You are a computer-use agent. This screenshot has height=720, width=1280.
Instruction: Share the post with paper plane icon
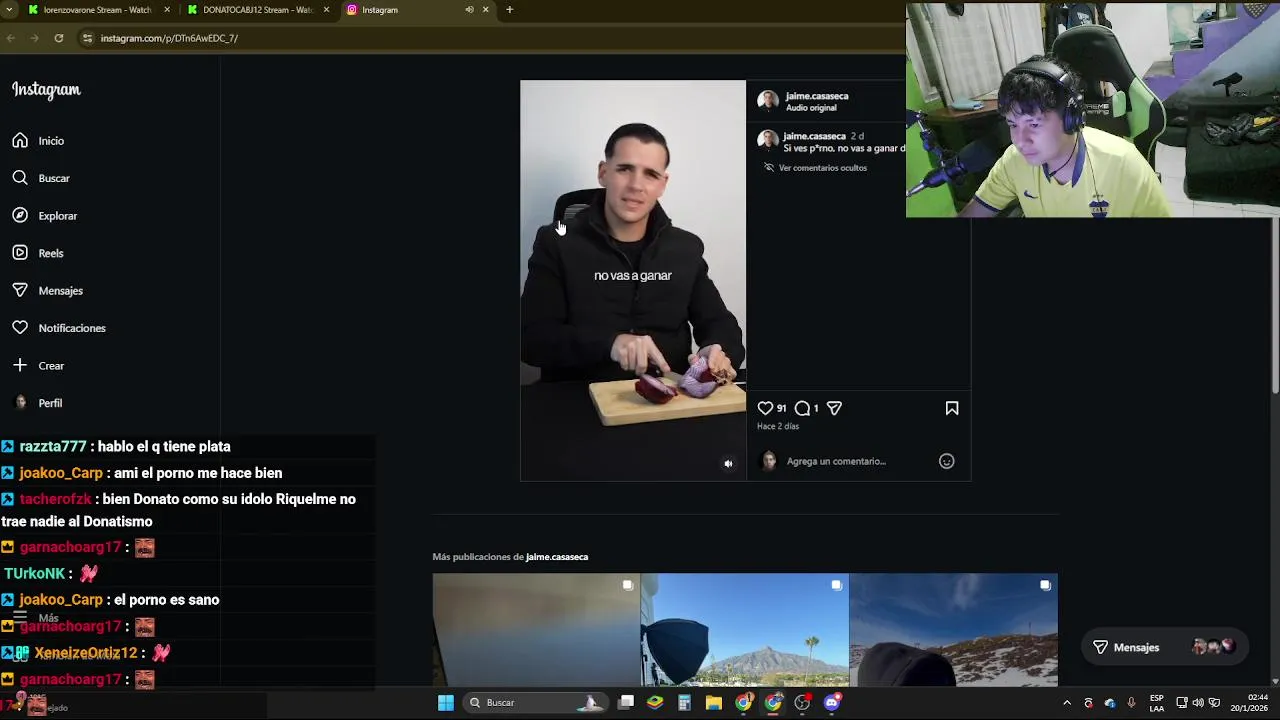[x=834, y=408]
